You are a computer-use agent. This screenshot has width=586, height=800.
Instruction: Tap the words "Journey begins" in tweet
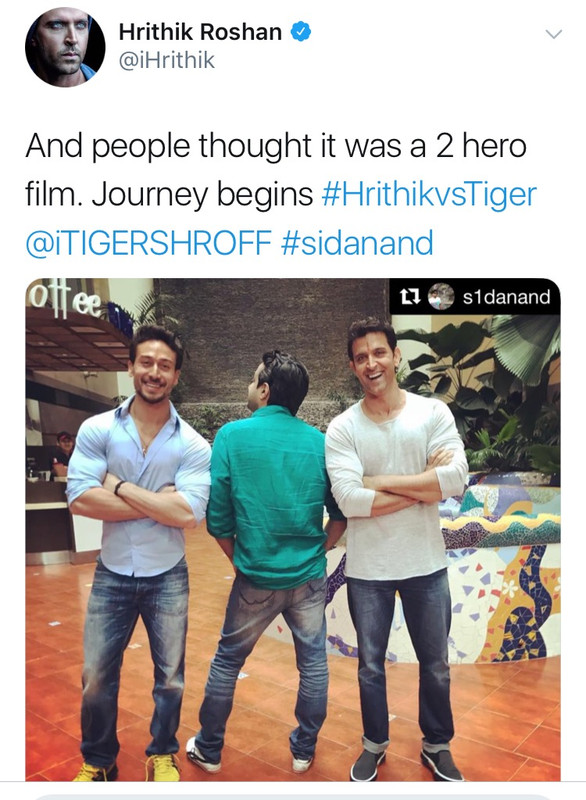[202, 194]
